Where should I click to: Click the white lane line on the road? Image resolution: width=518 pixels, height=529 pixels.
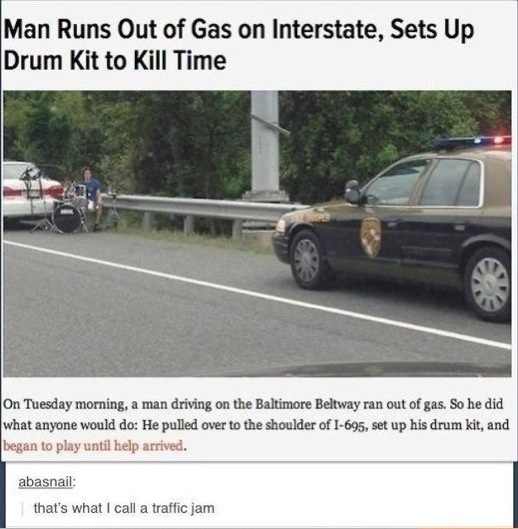coord(257,294)
